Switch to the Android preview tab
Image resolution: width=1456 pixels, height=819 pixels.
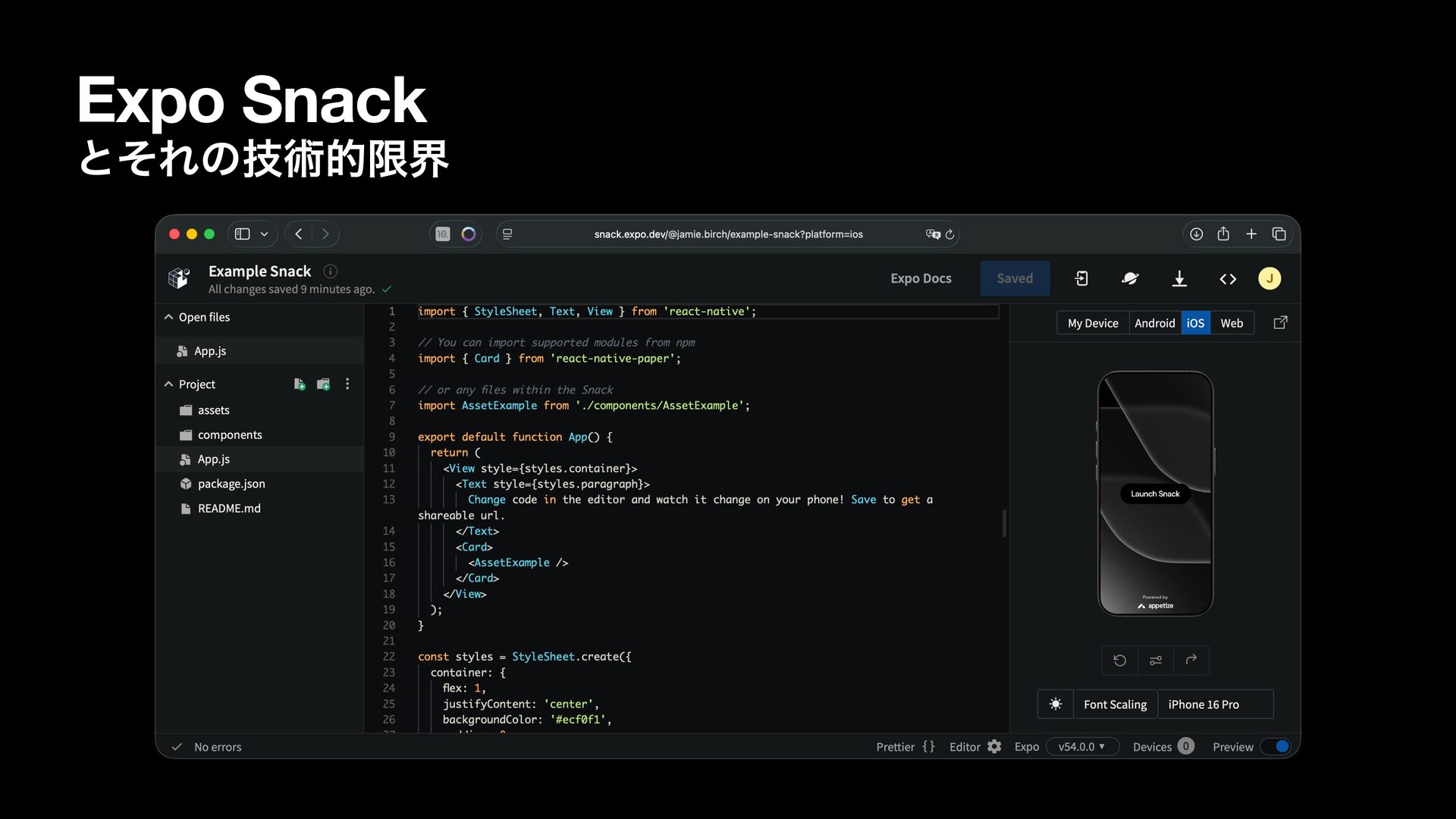[1154, 323]
